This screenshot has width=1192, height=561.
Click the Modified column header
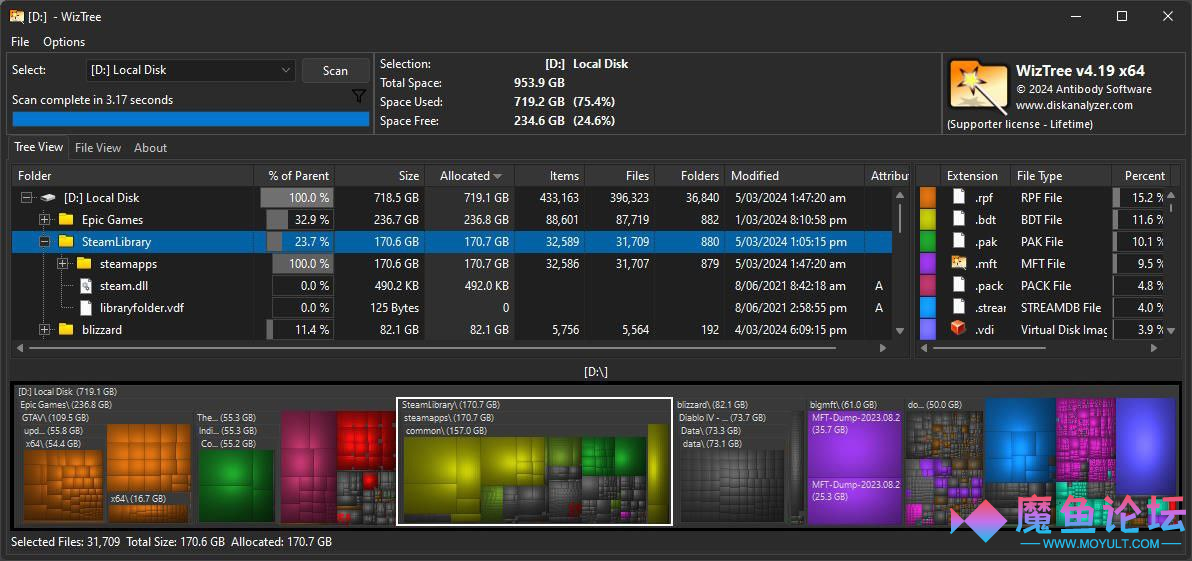coord(794,176)
